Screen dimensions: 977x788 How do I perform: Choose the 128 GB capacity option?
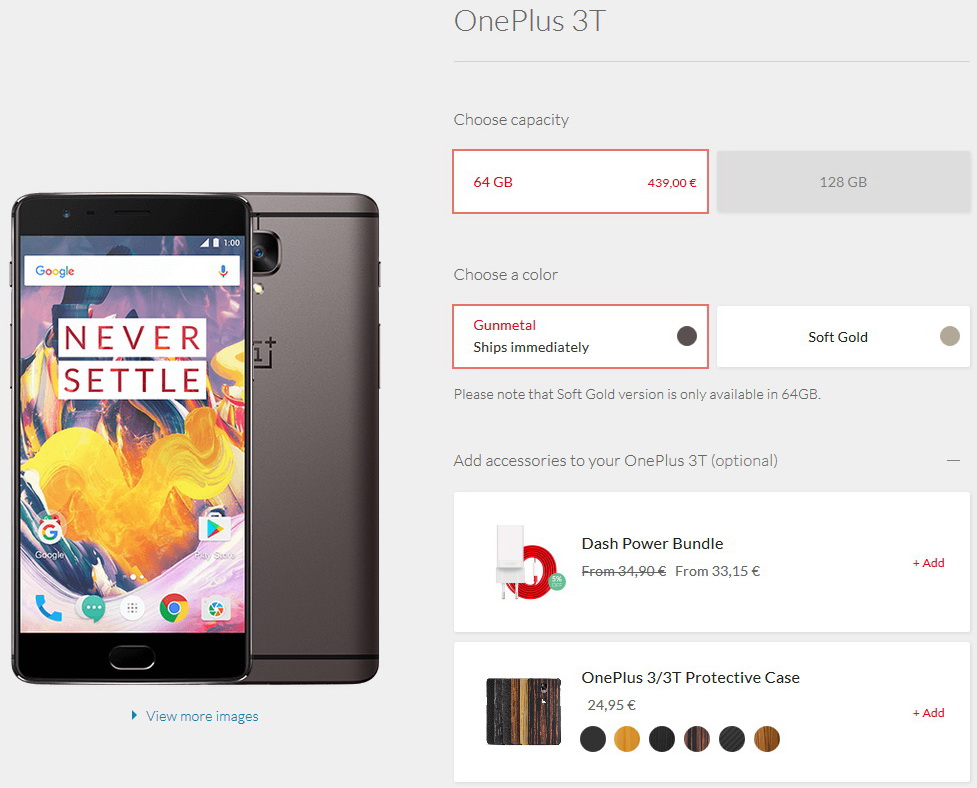(843, 182)
